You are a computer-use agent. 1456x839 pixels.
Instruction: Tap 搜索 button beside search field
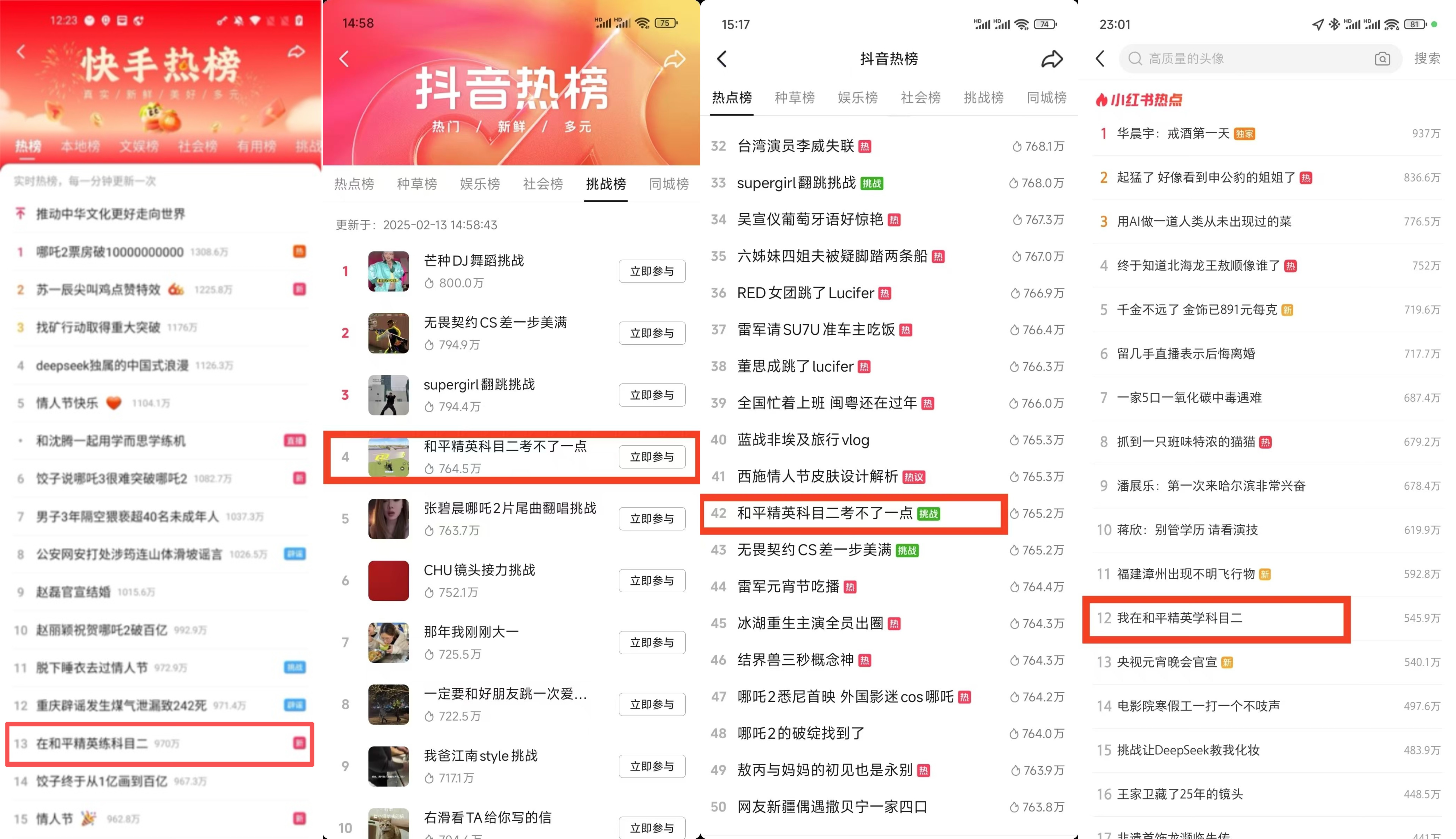(x=1427, y=58)
